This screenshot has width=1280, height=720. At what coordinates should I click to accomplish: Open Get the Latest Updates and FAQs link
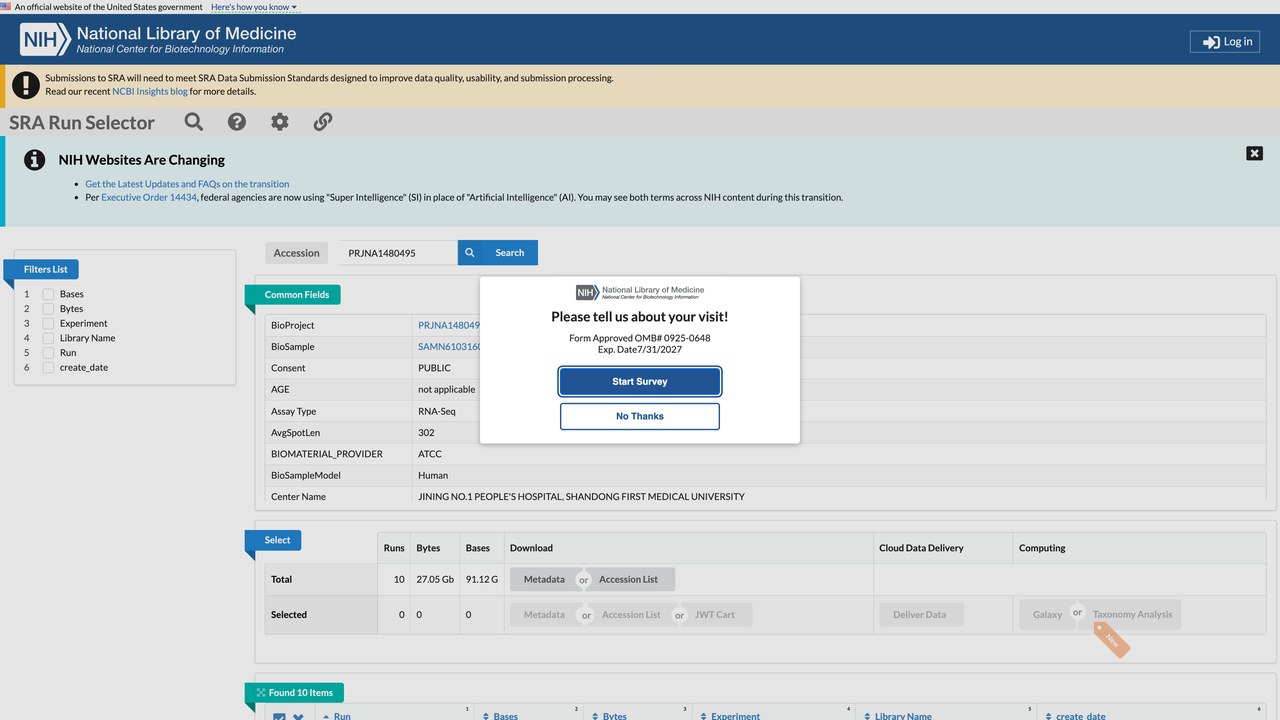(187, 184)
